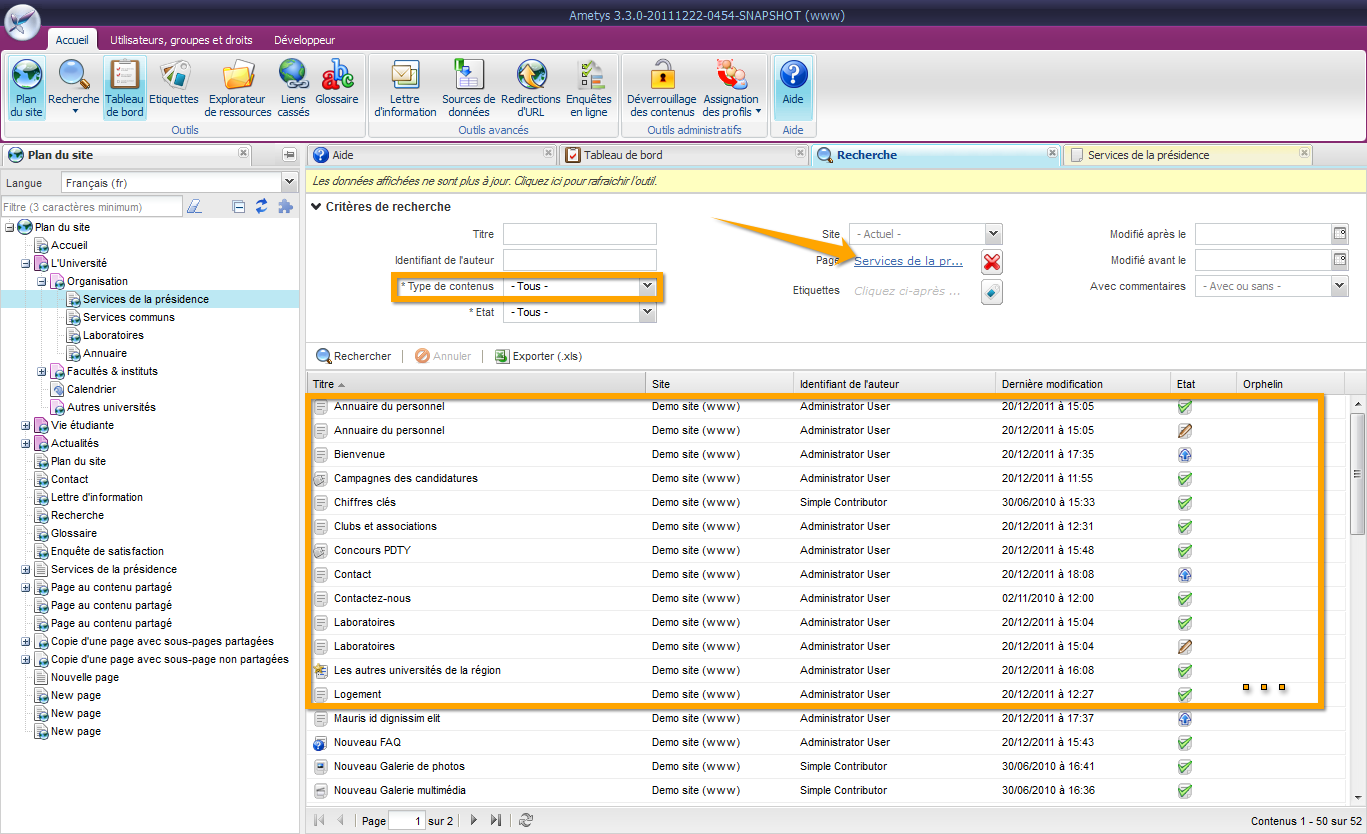Click the results list vertical scrollbar
This screenshot has width=1367, height=834.
click(1357, 472)
